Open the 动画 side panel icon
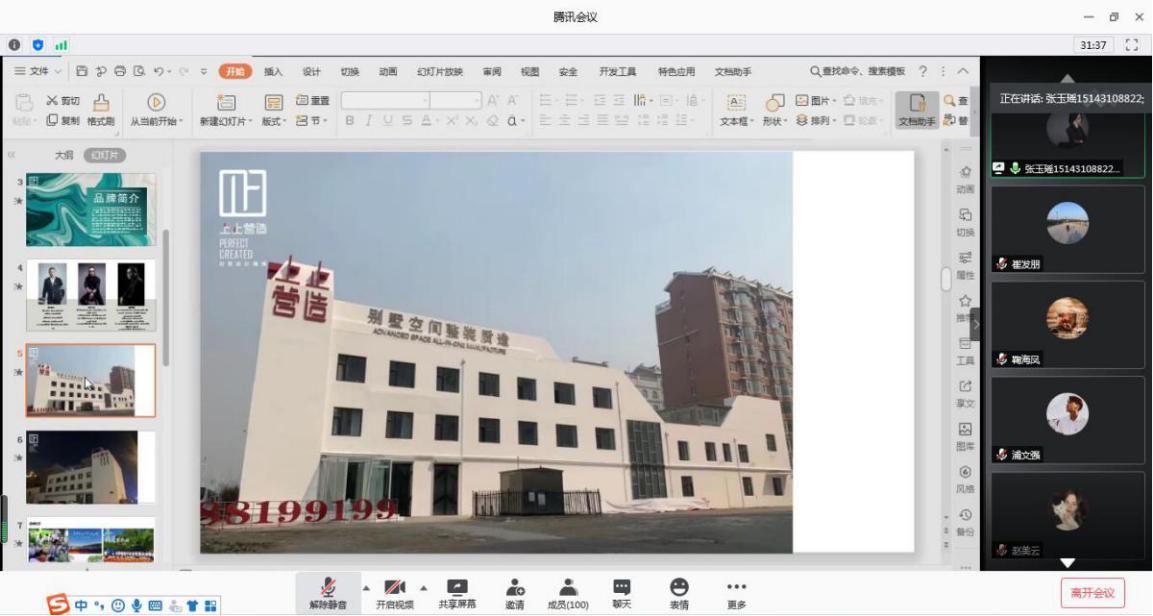The height and width of the screenshot is (616, 1153). click(x=965, y=179)
